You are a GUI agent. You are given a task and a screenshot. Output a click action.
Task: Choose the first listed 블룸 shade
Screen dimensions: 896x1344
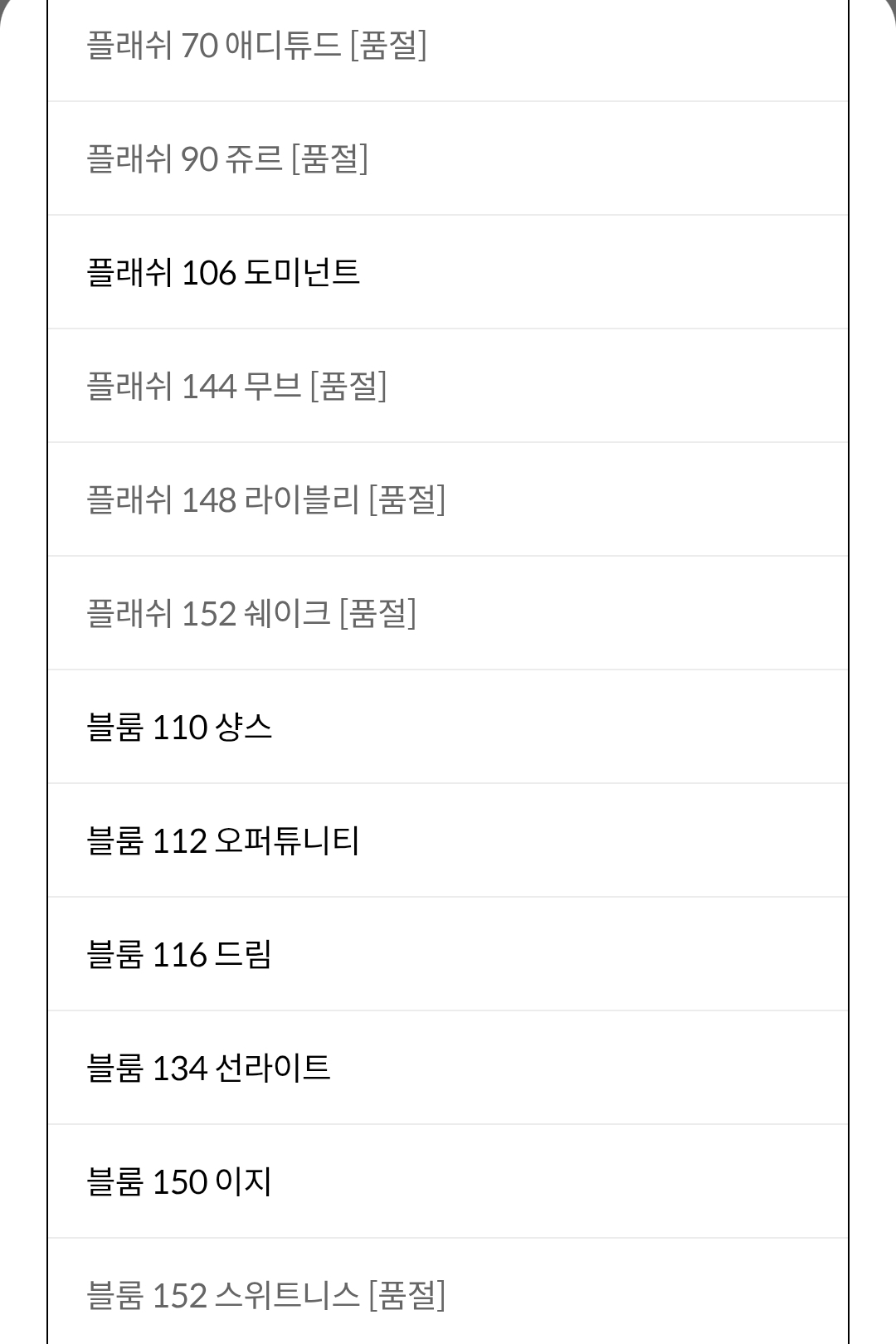coord(179,727)
